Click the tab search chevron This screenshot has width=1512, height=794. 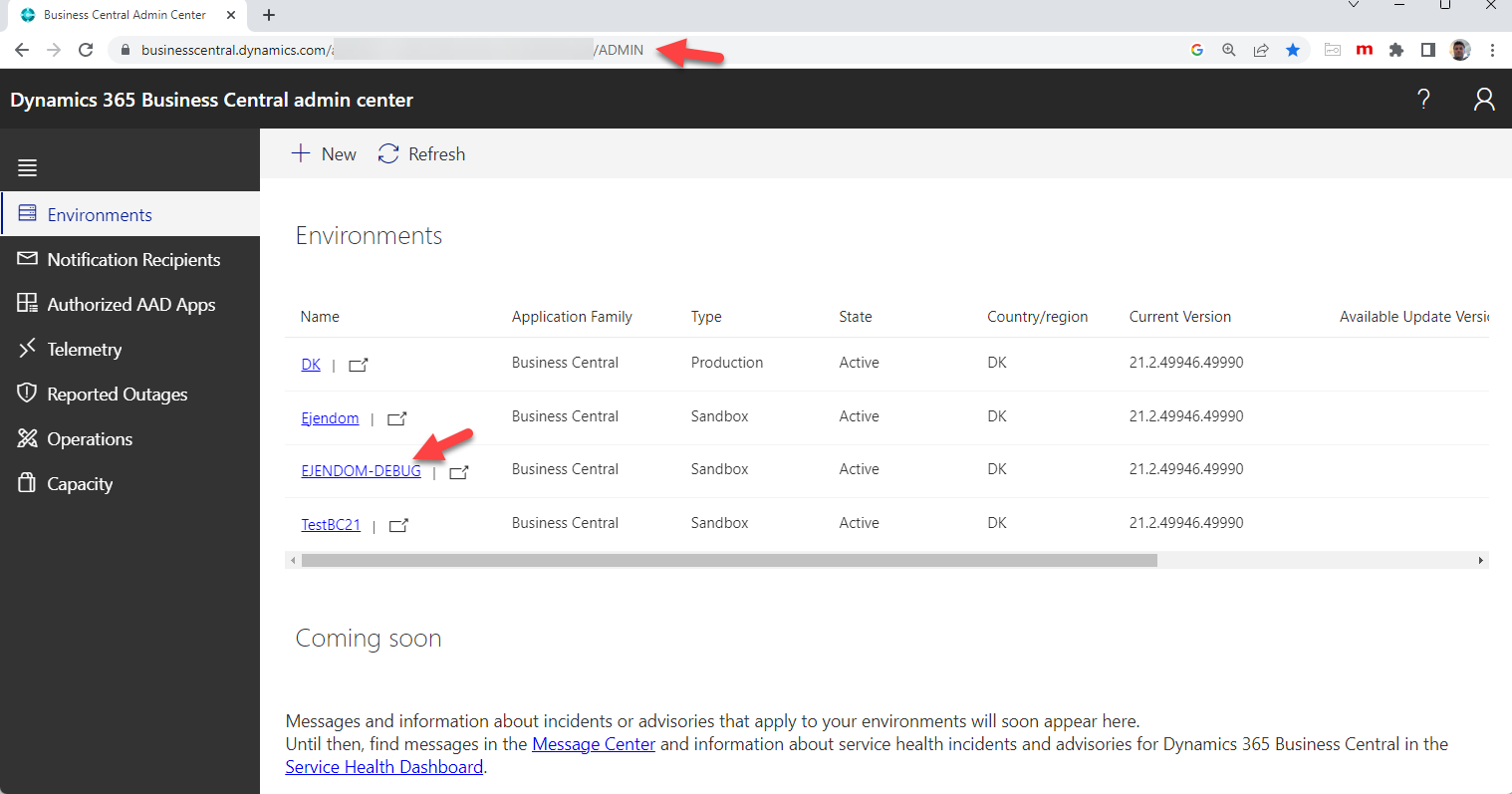(1354, 5)
